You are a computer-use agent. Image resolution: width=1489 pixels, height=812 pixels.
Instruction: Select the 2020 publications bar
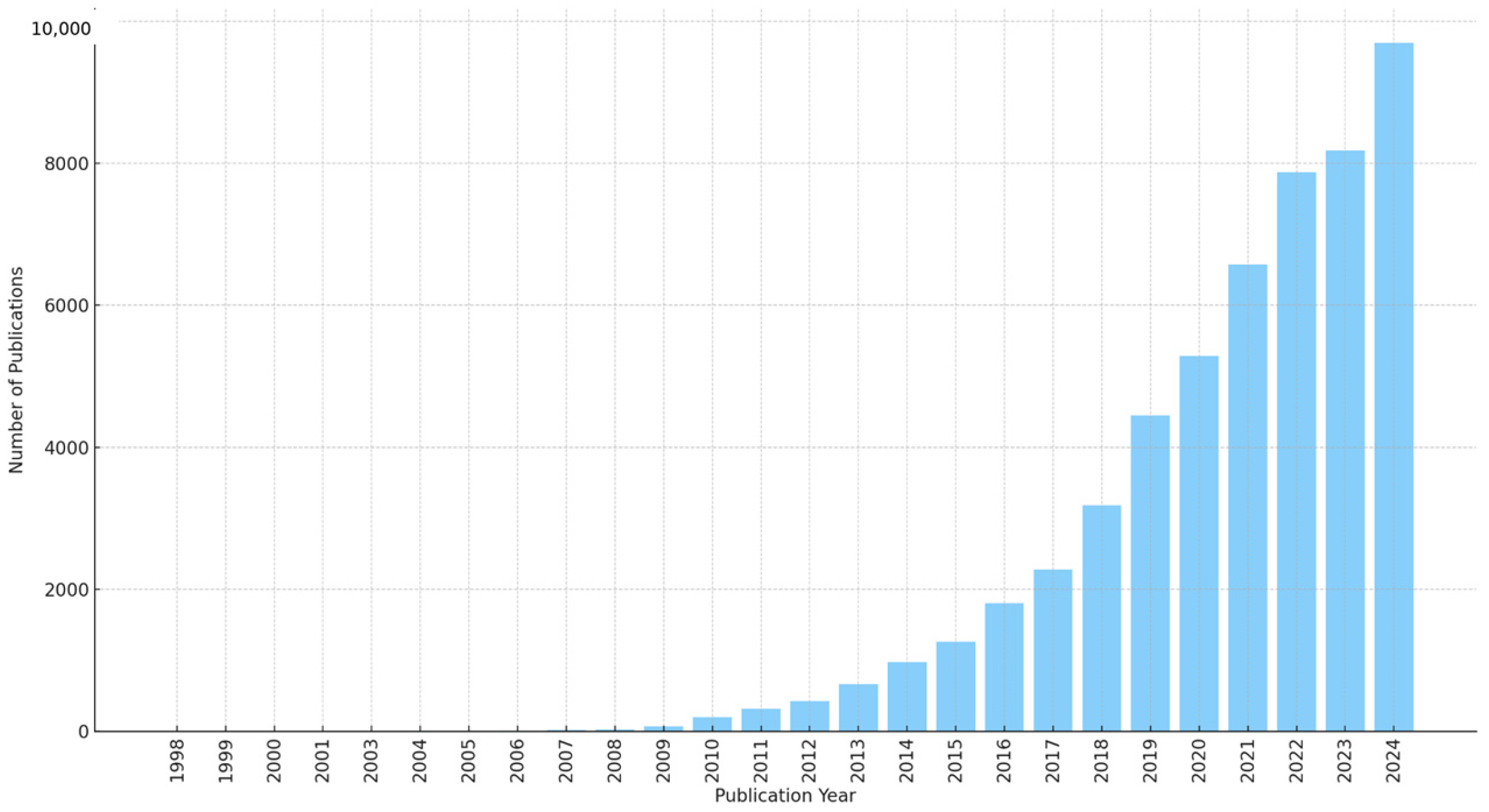(1199, 543)
